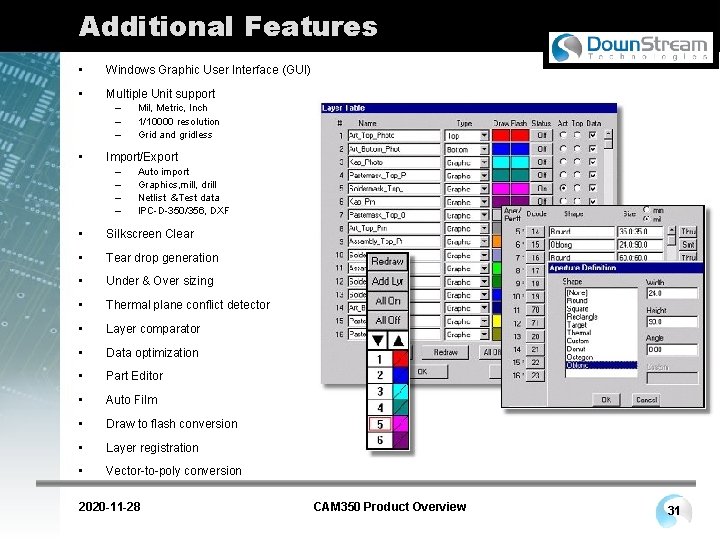The width and height of the screenshot is (720, 540).
Task: Click the red color box of layer bar row 1
Action: tap(400, 359)
